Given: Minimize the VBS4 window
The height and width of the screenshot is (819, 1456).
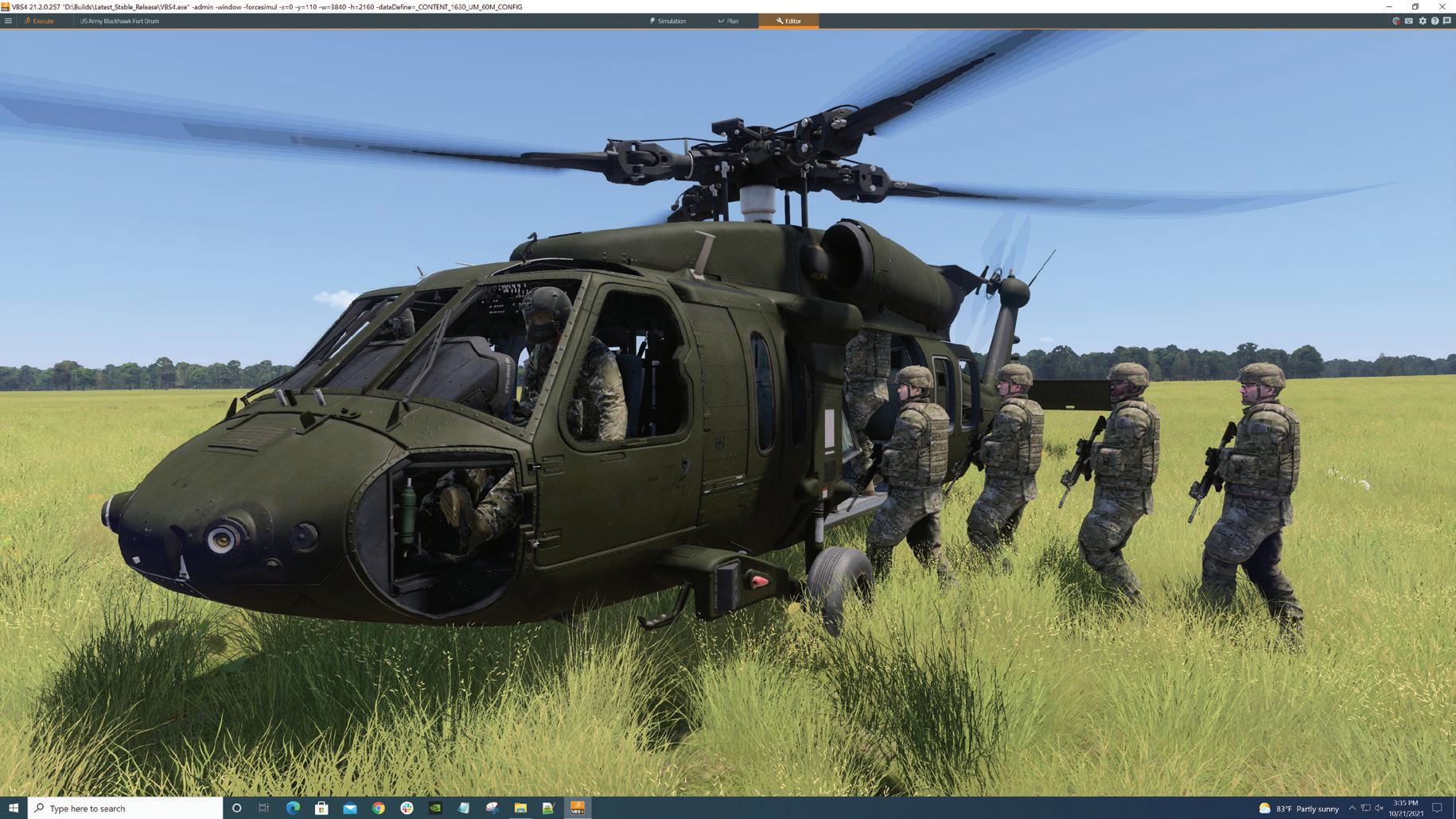Looking at the screenshot, I should [x=1389, y=6].
